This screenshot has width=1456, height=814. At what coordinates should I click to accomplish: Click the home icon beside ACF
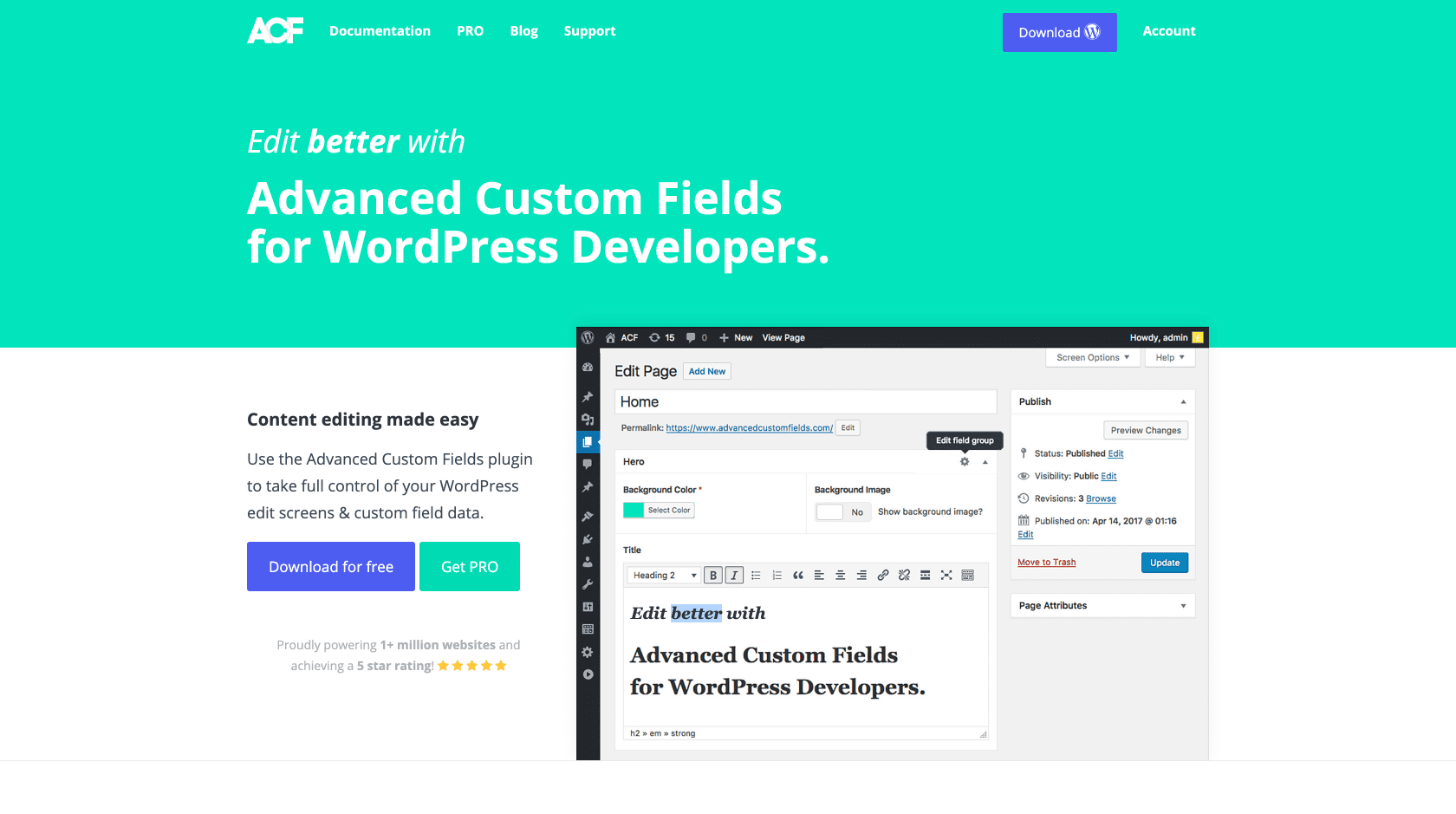click(x=610, y=338)
